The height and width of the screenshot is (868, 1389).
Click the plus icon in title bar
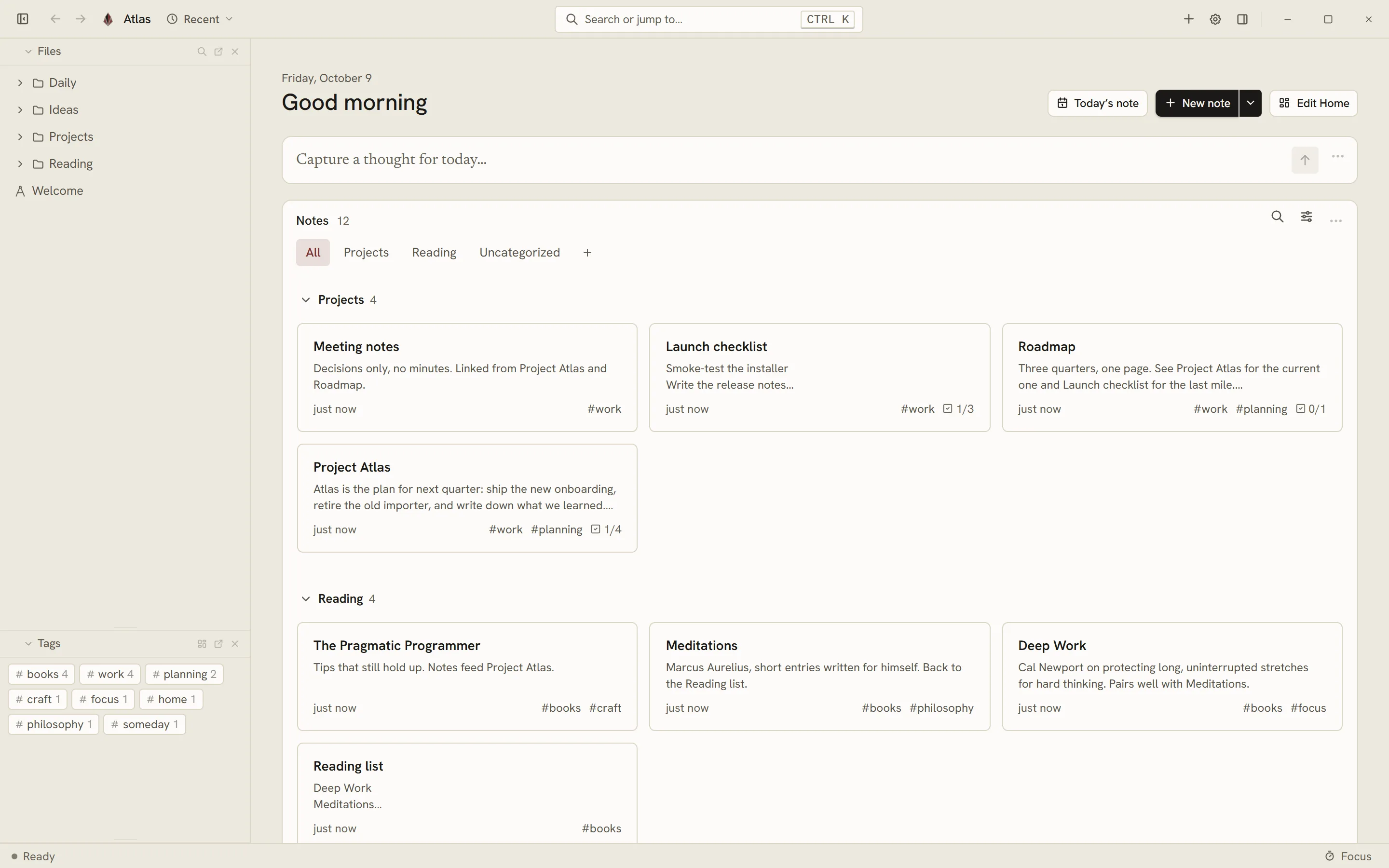[1189, 19]
